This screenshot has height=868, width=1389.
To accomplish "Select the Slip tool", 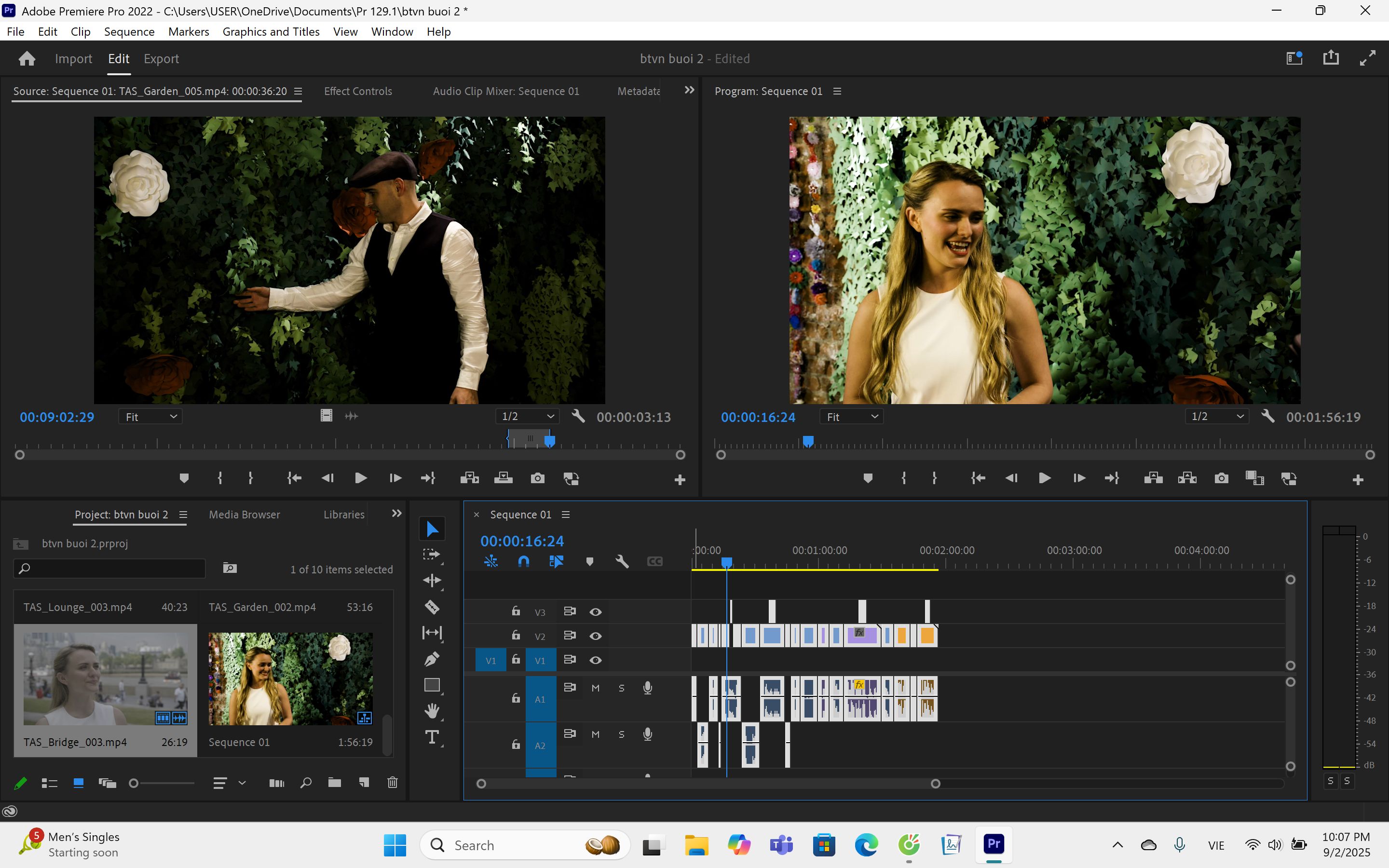I will [x=432, y=633].
